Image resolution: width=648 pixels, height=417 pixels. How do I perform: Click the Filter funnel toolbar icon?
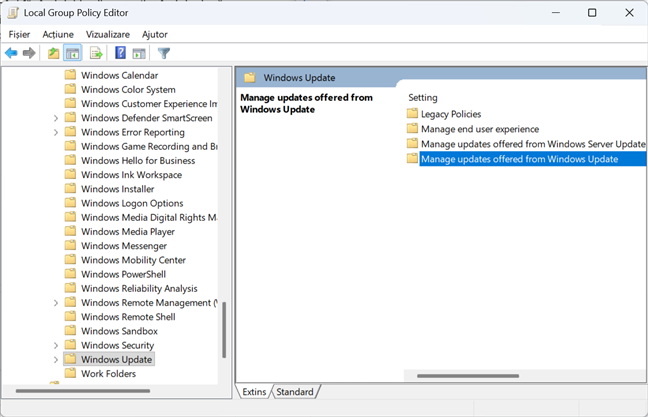coord(164,53)
